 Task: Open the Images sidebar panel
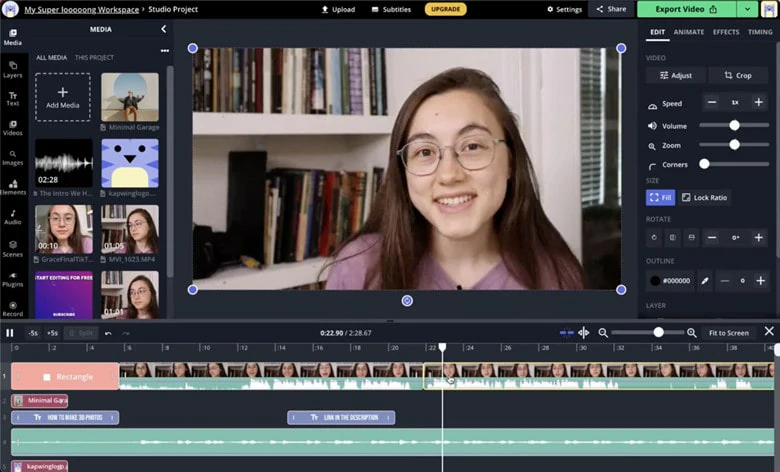point(12,158)
